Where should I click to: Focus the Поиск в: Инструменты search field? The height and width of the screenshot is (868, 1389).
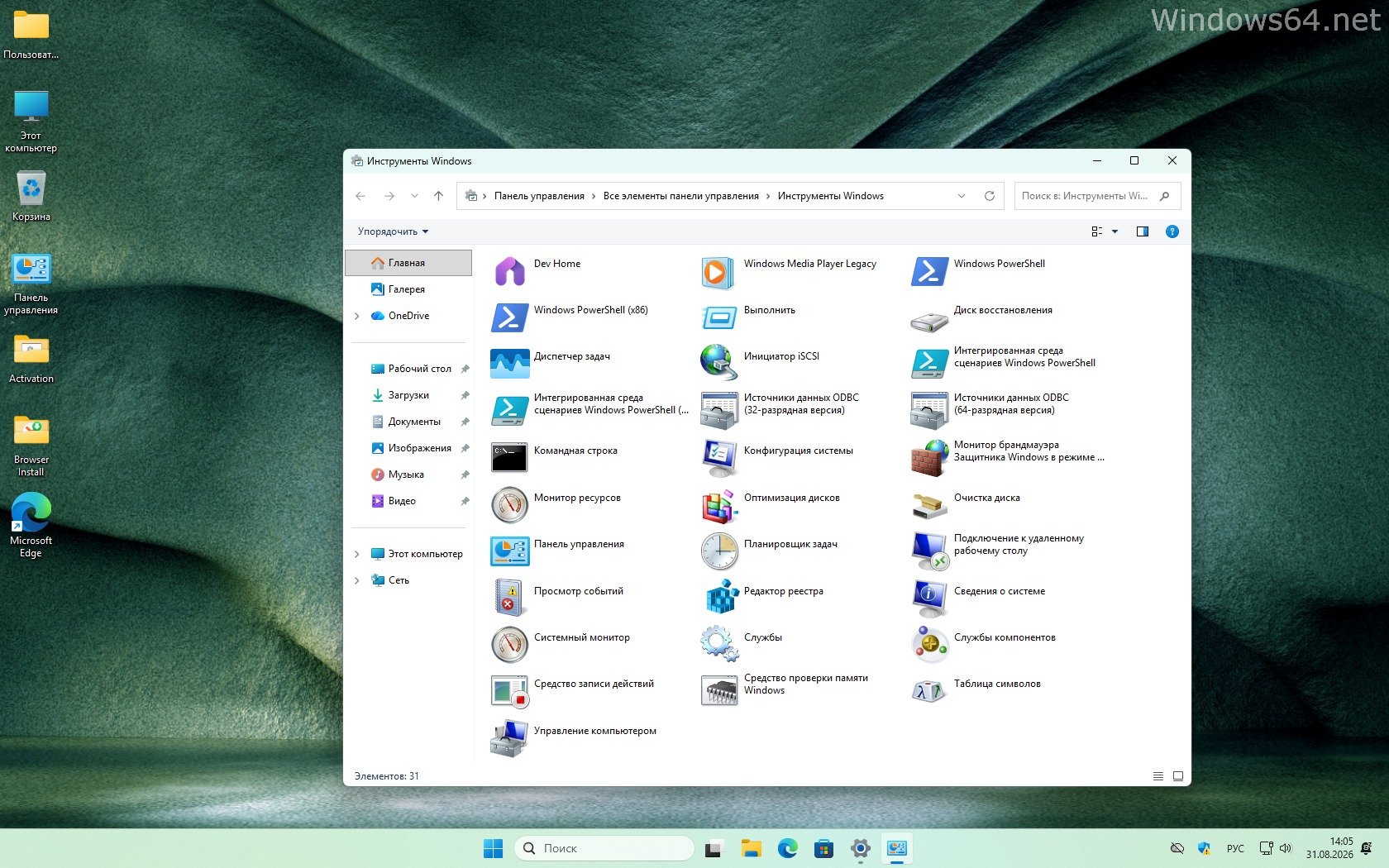click(1097, 196)
